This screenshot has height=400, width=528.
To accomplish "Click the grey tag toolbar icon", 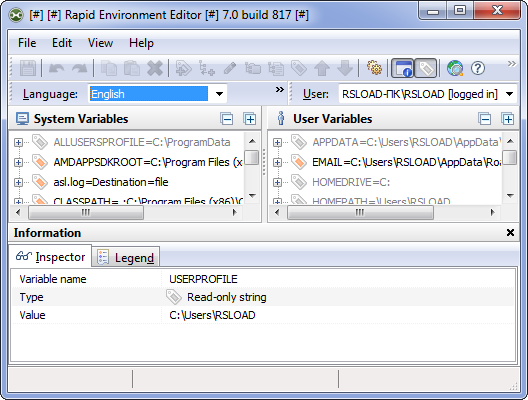I will point(299,68).
